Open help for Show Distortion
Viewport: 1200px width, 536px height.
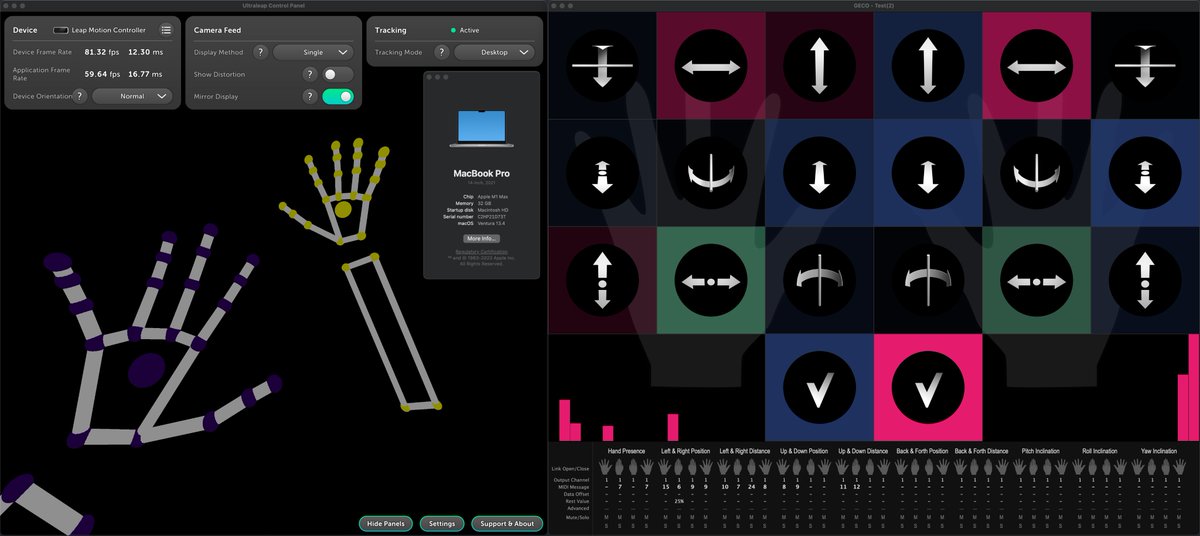coord(310,74)
